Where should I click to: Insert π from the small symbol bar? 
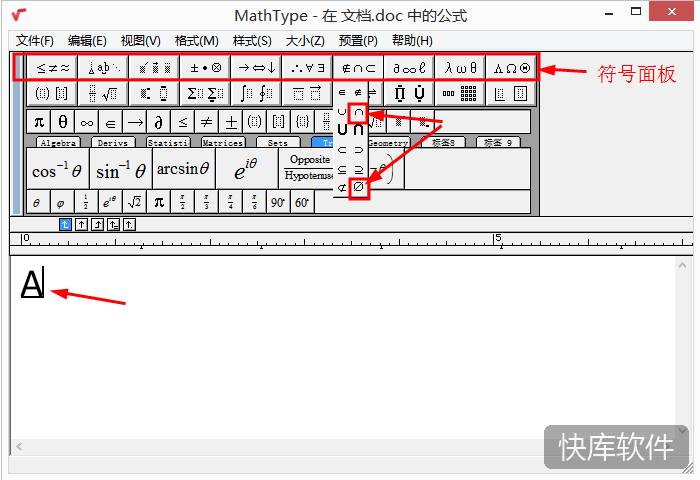[39, 122]
